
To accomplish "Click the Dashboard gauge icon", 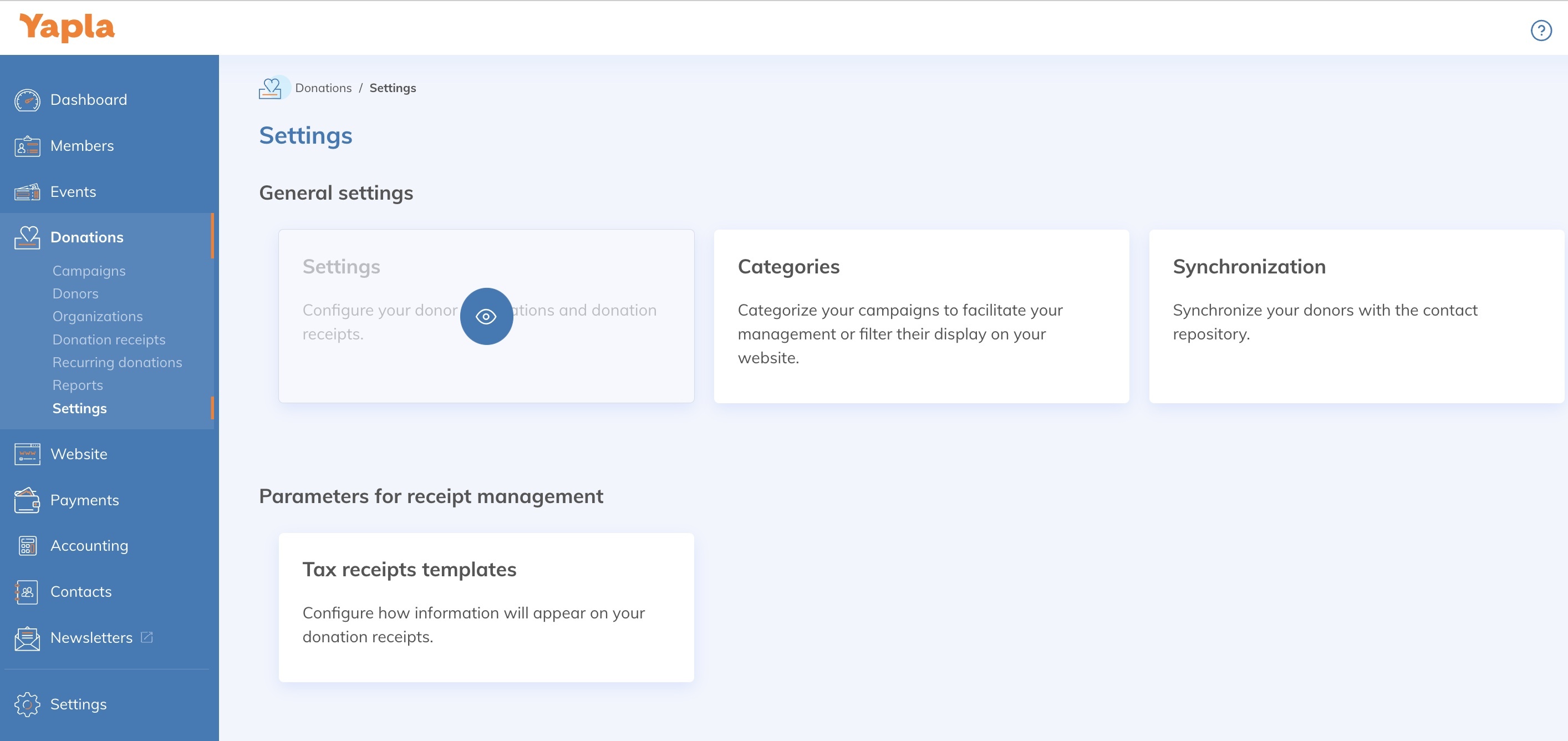I will [27, 100].
